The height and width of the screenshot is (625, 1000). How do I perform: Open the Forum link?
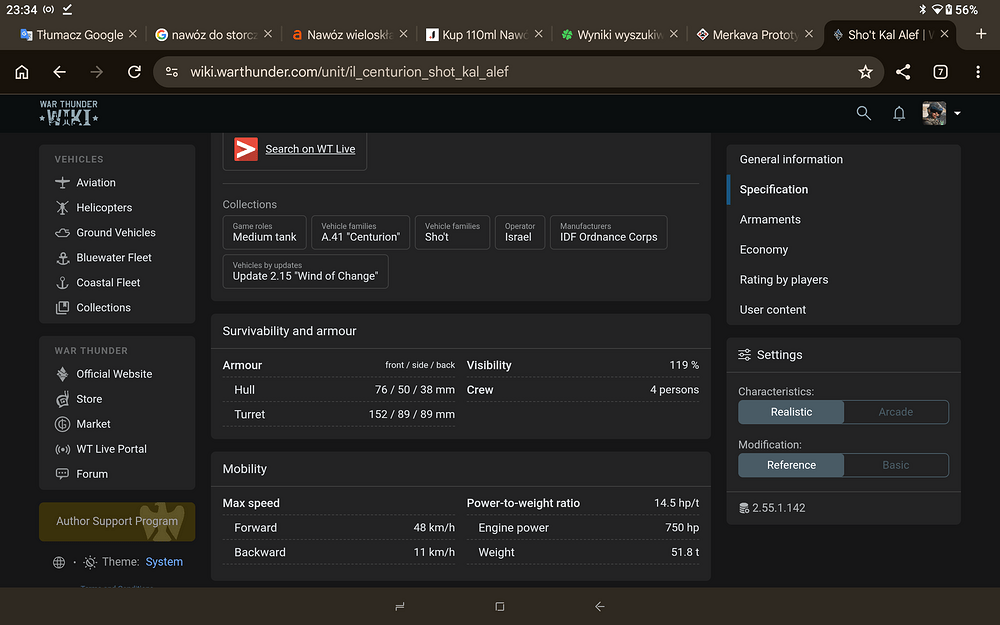81,474
